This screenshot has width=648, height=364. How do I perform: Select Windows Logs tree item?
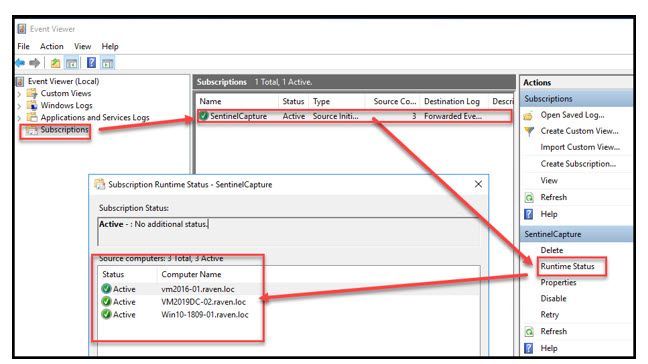point(67,105)
